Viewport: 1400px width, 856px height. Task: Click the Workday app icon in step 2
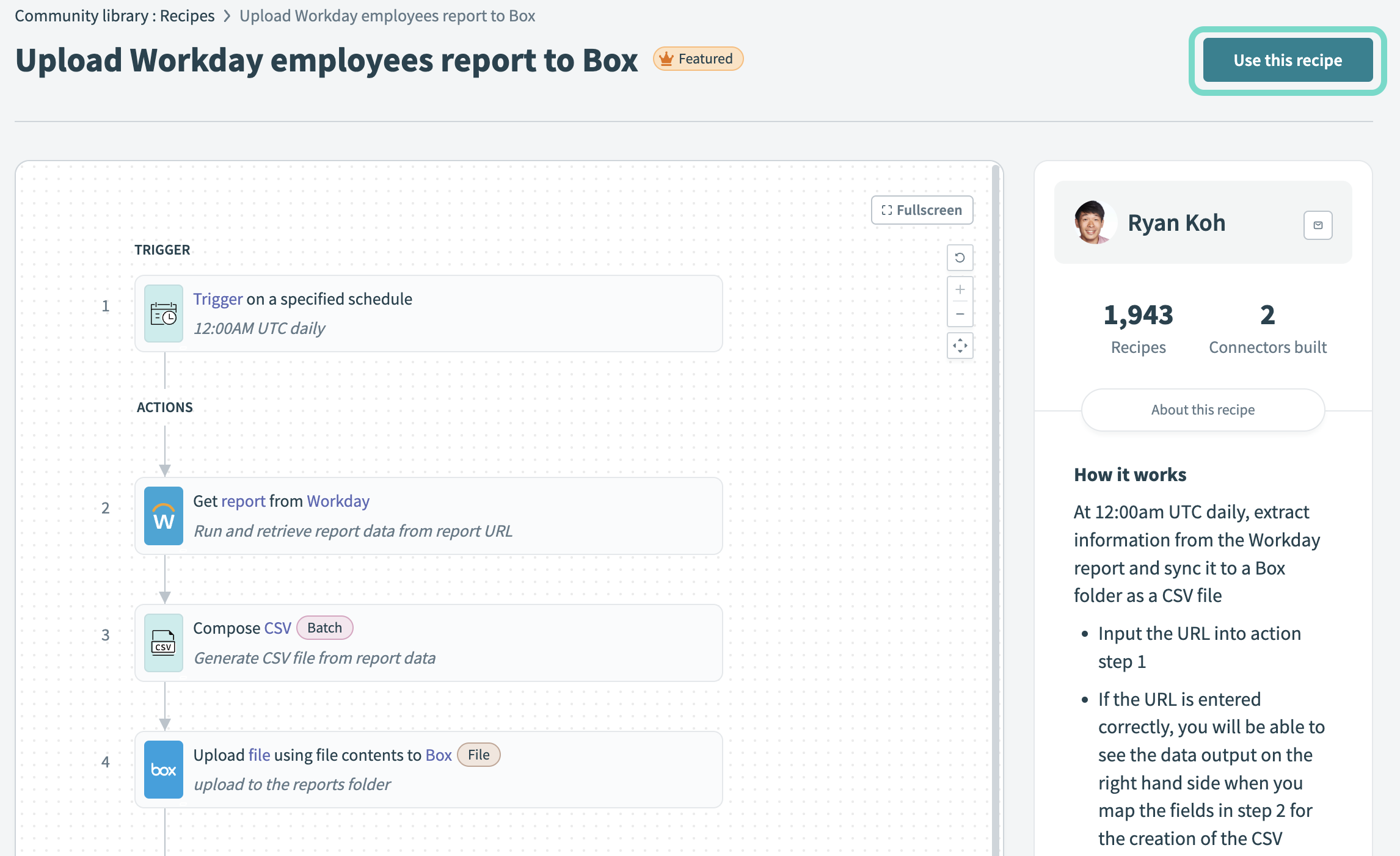click(163, 516)
